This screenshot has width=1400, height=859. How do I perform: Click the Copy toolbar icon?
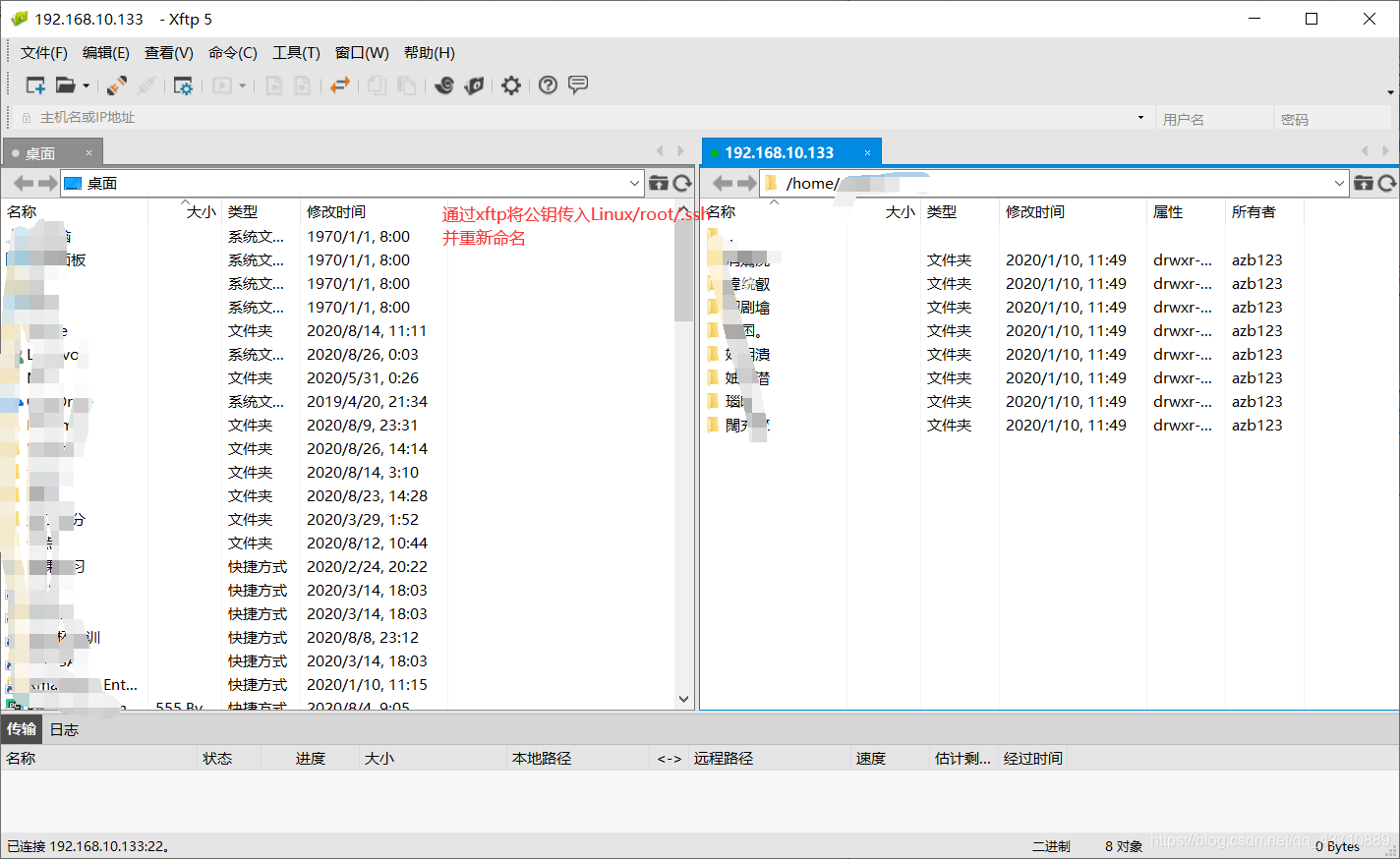tap(377, 86)
